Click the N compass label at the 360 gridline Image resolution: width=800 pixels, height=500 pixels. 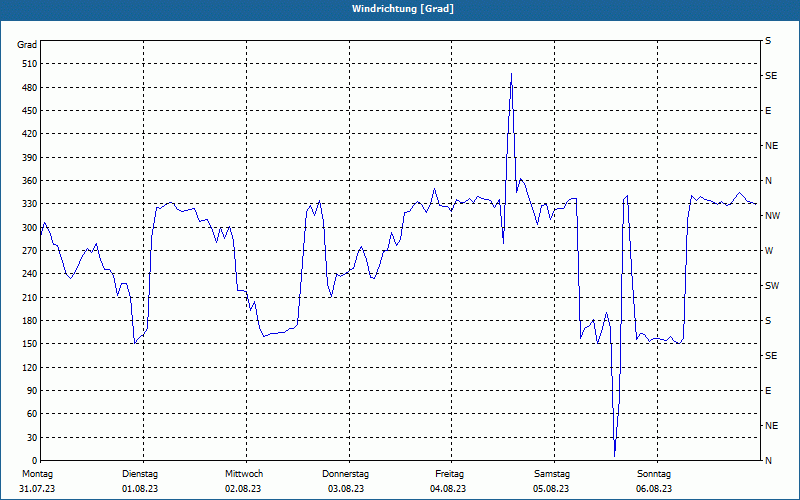[x=768, y=181]
